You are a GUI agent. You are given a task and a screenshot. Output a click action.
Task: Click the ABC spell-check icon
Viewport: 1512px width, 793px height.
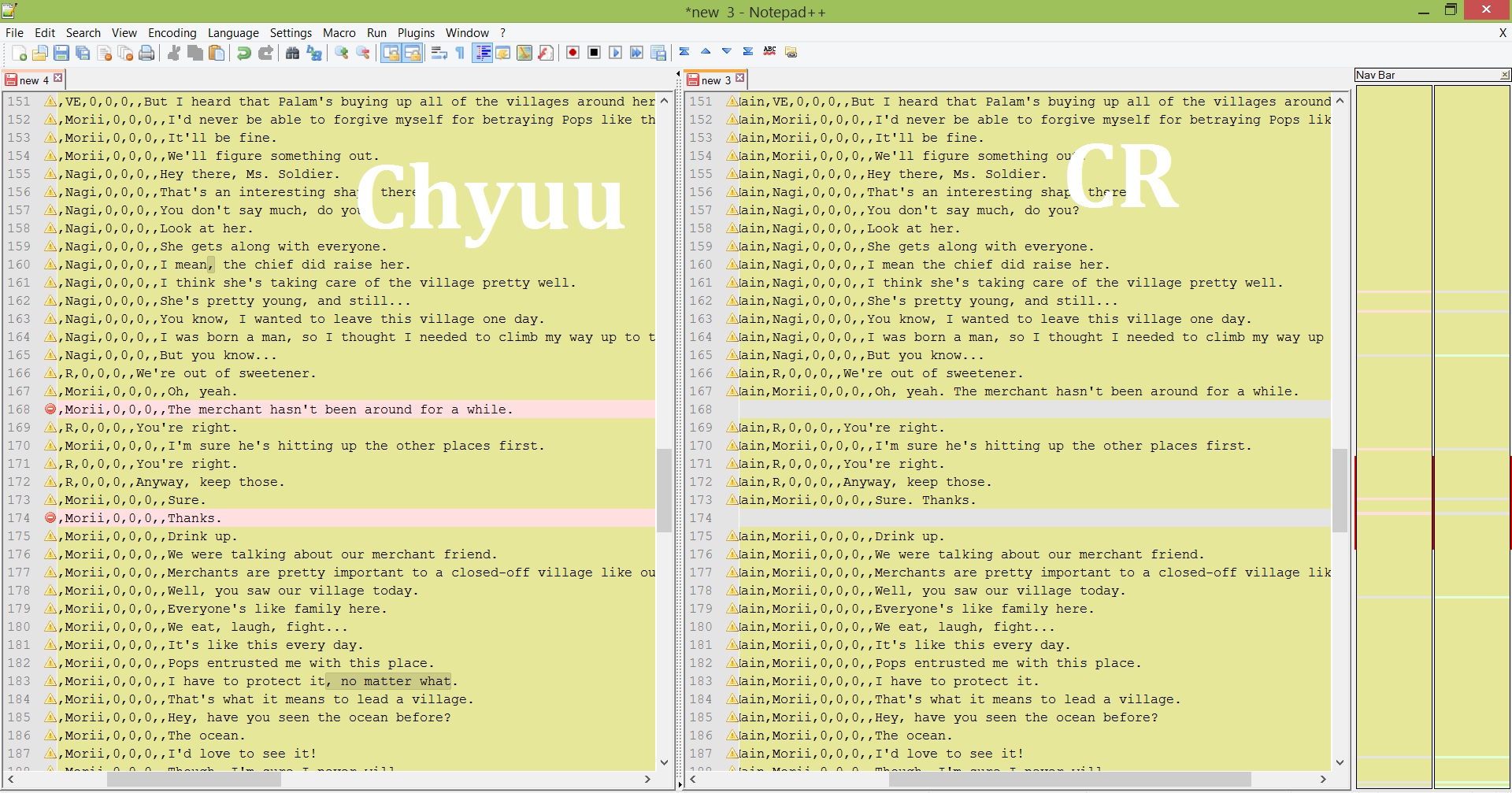click(x=769, y=52)
